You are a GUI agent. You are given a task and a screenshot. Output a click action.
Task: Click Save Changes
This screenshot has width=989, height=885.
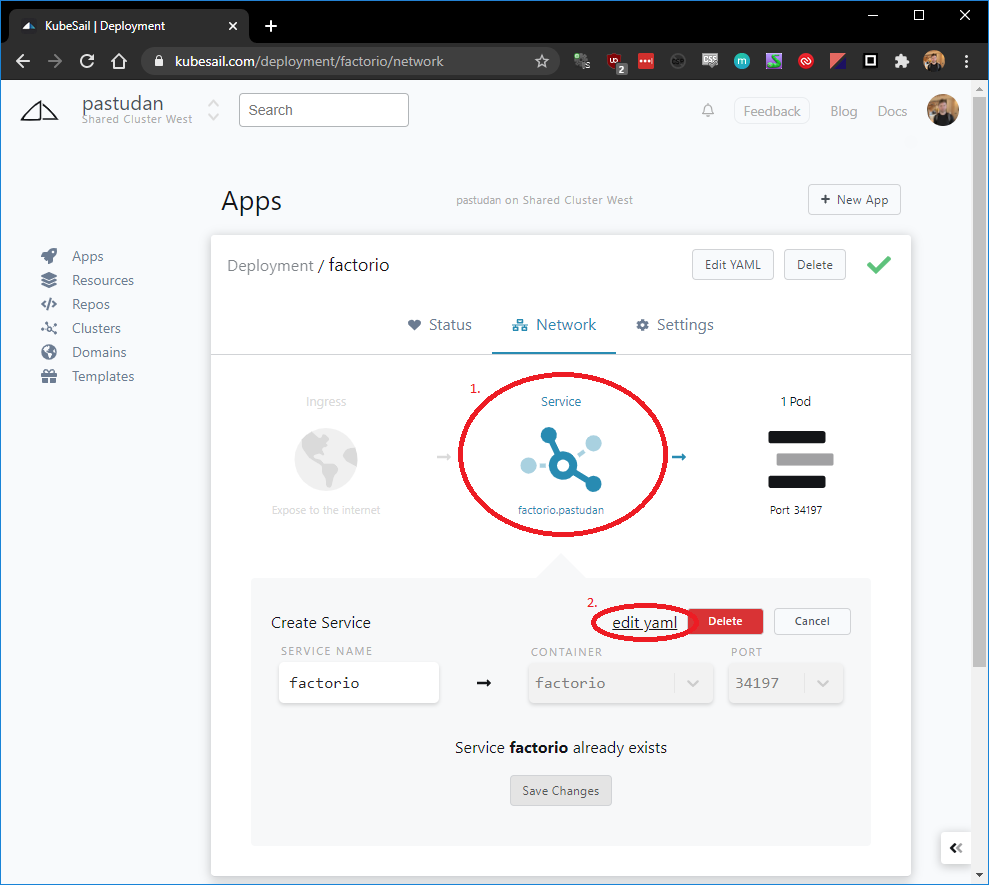(x=561, y=790)
